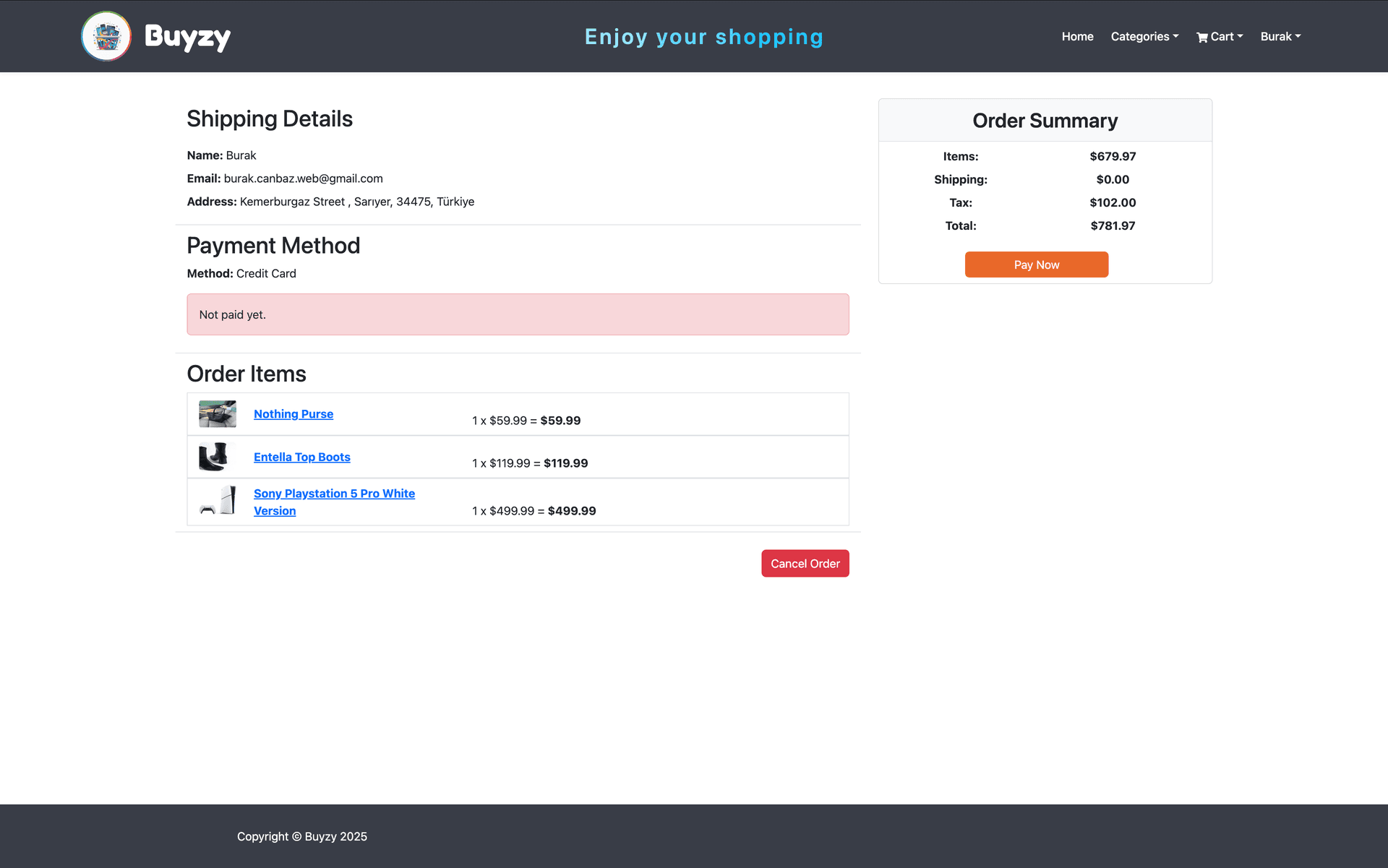Click the Cancel Order button
This screenshot has width=1388, height=868.
pyautogui.click(x=805, y=563)
